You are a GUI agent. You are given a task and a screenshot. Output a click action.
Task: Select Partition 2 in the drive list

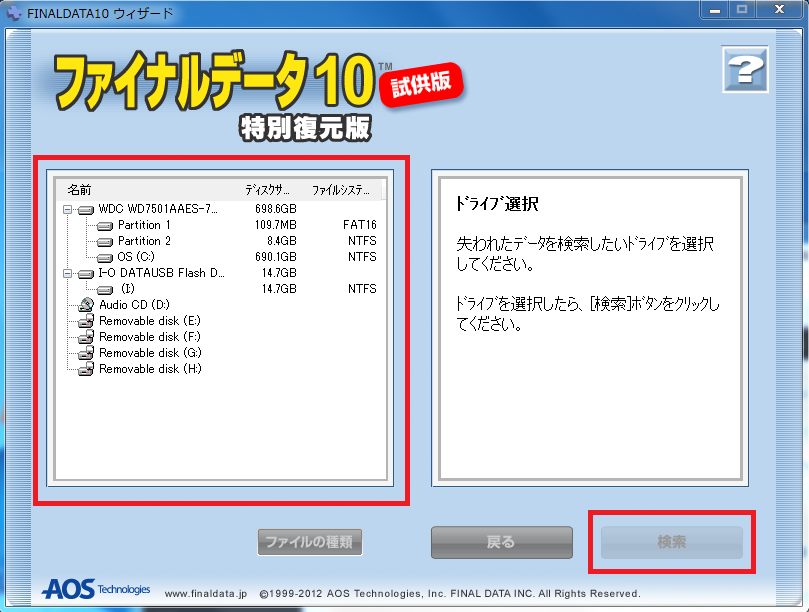click(144, 241)
